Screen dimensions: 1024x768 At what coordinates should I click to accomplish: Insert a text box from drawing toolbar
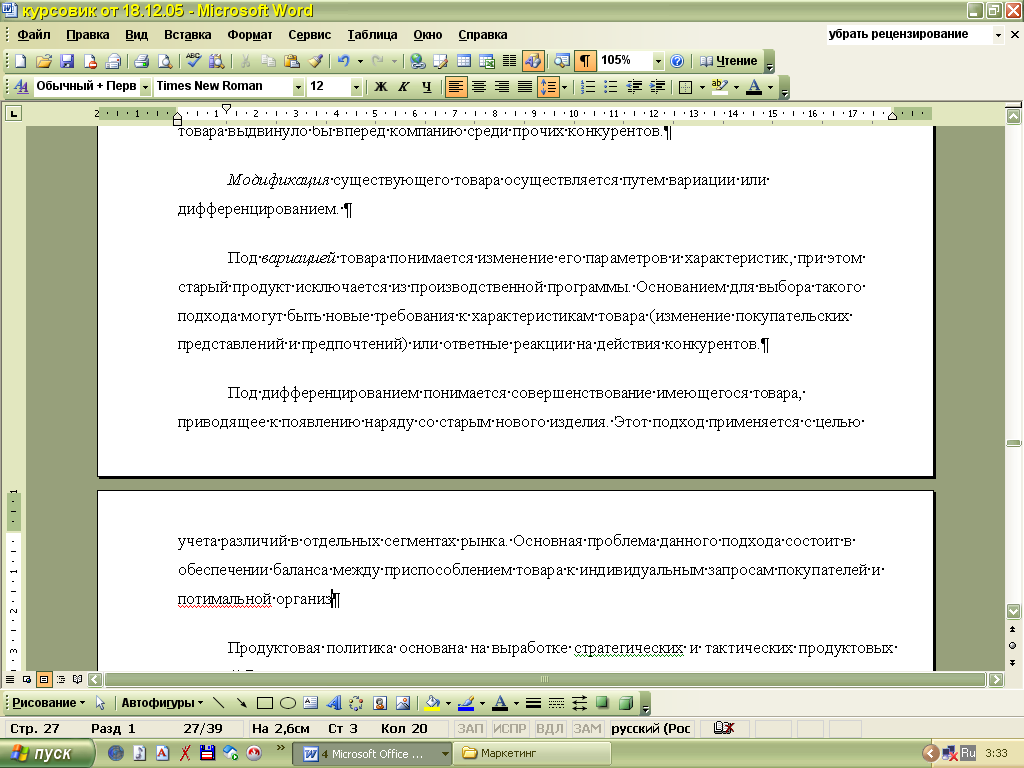click(311, 703)
